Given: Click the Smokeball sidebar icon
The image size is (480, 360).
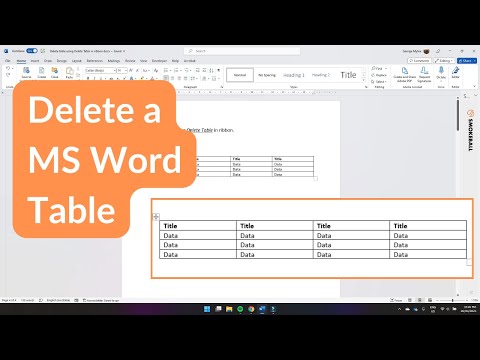Looking at the screenshot, I should pos(470,113).
